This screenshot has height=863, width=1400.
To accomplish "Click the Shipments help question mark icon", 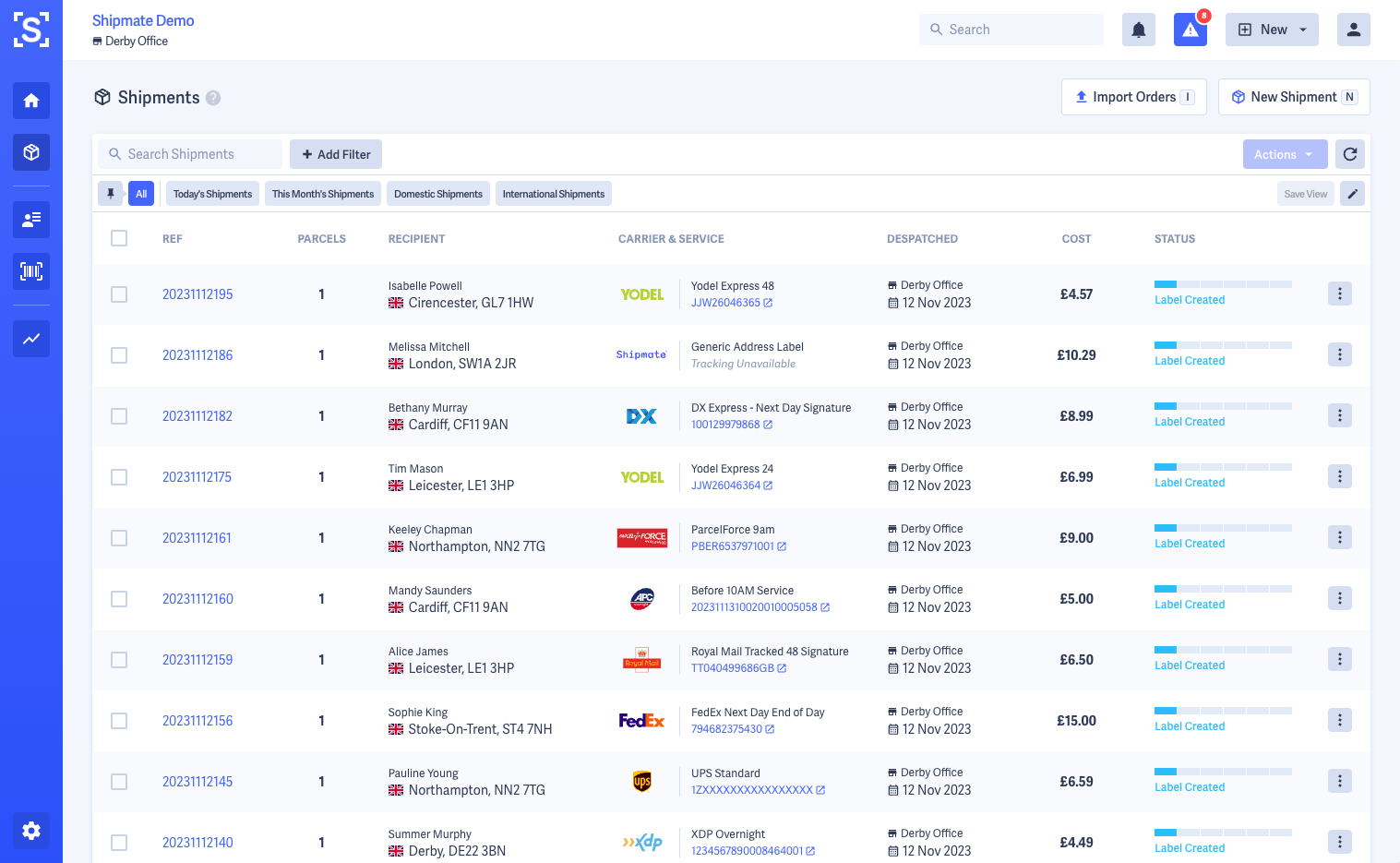I will pyautogui.click(x=213, y=98).
